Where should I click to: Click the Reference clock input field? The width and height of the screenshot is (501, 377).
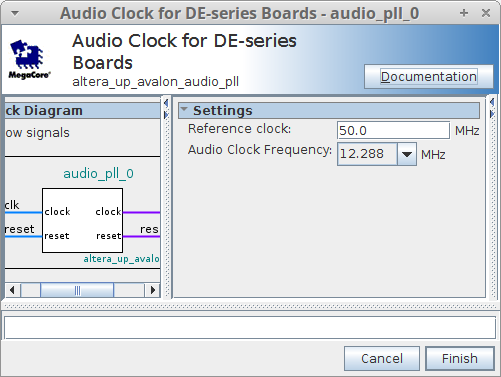click(393, 130)
